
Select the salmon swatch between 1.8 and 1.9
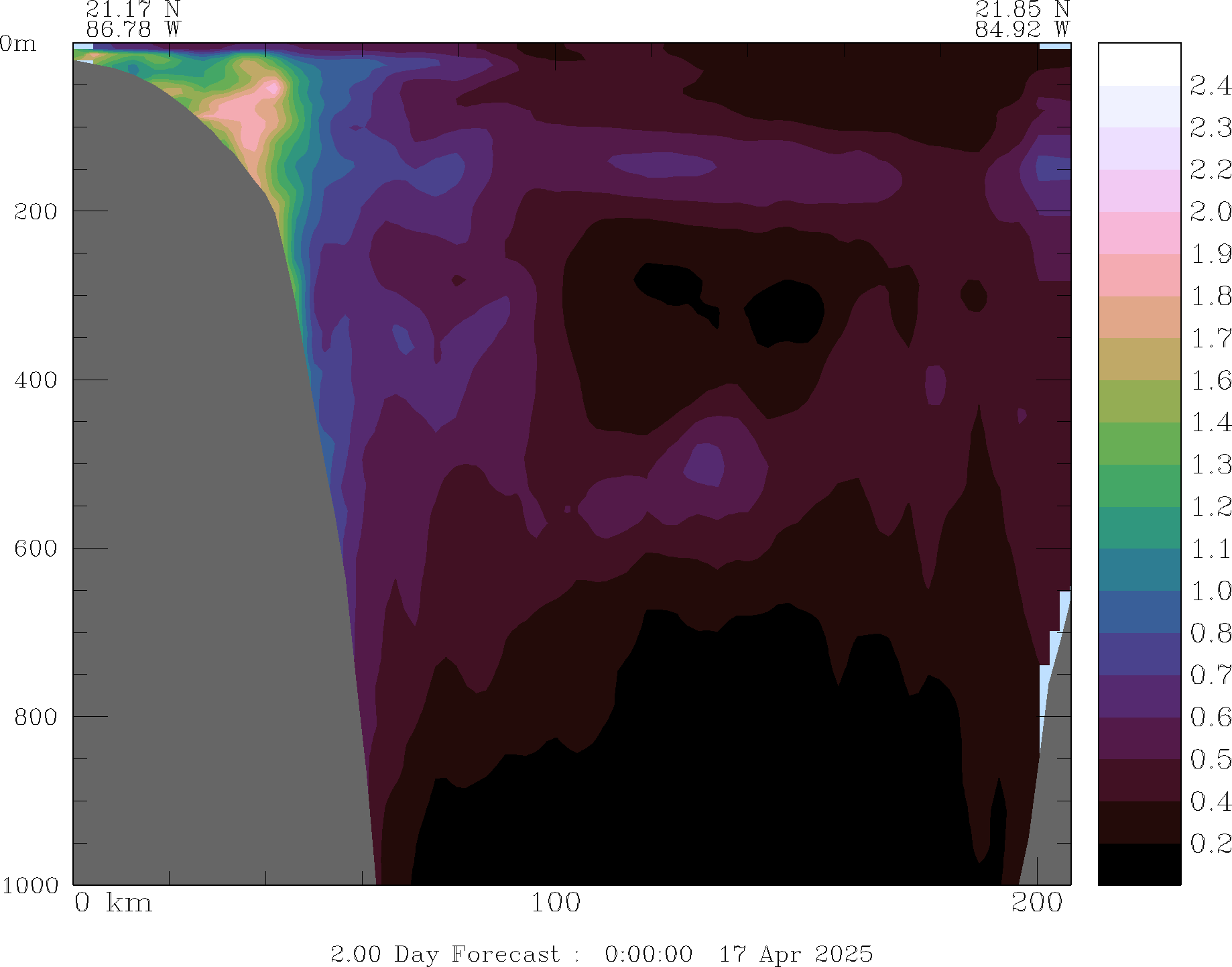pyautogui.click(x=1139, y=275)
